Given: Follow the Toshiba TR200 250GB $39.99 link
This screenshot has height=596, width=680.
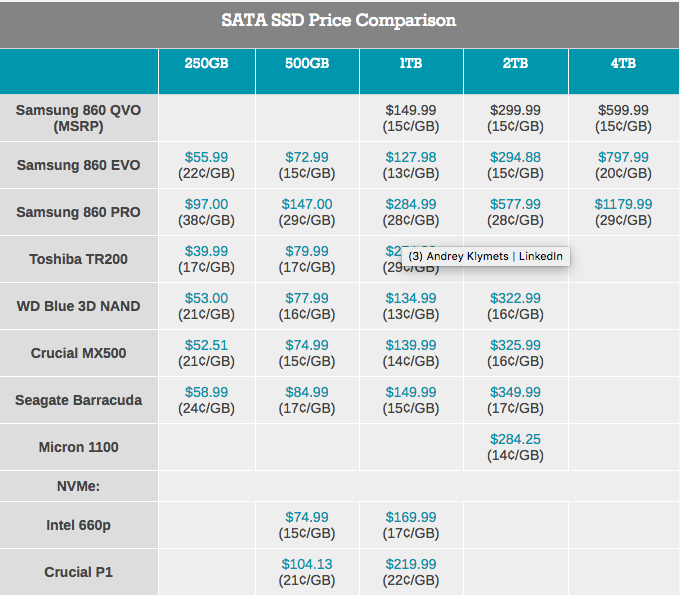Looking at the screenshot, I should [x=206, y=251].
